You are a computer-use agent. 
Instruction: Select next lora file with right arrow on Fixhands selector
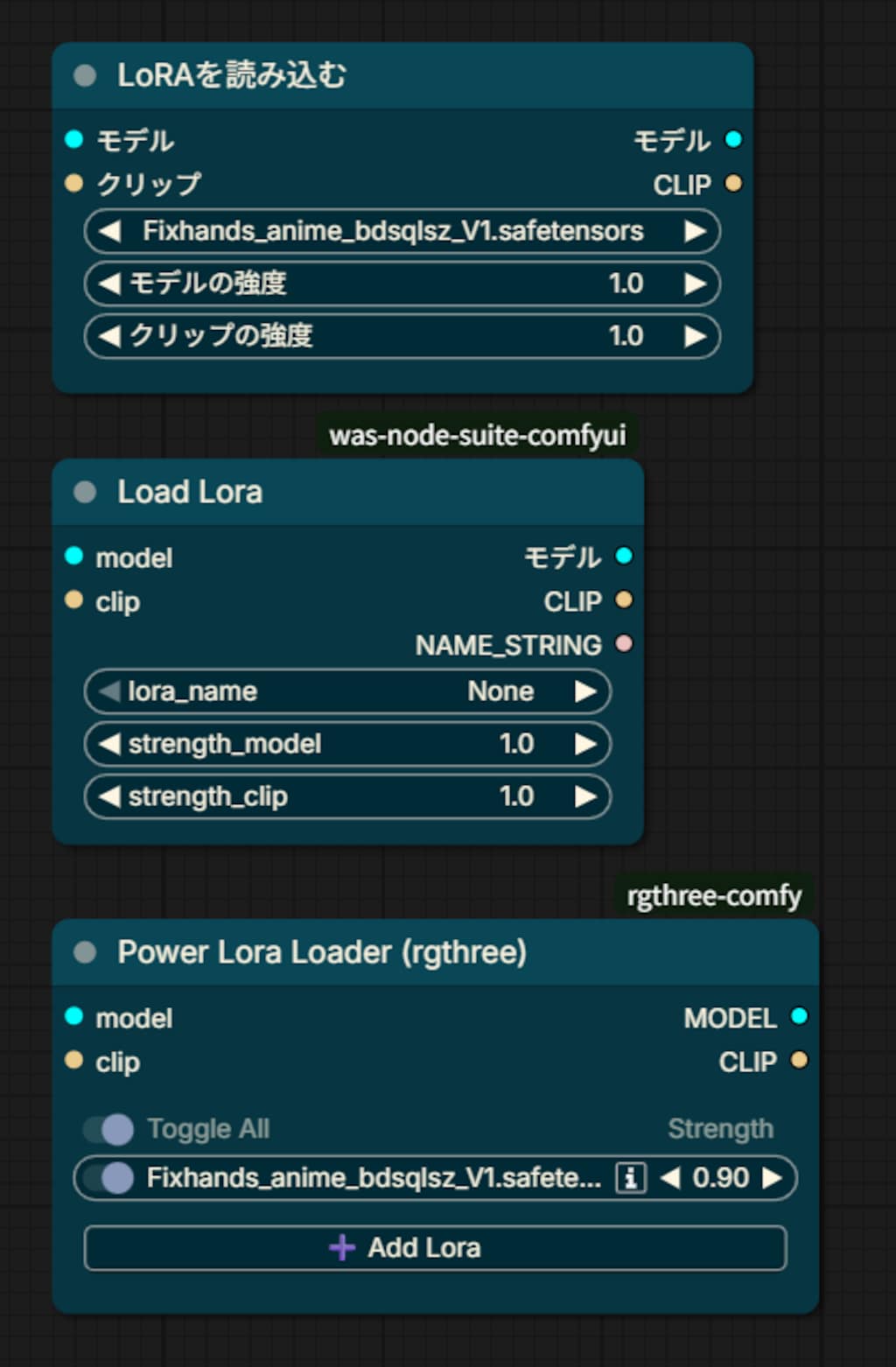(x=696, y=231)
